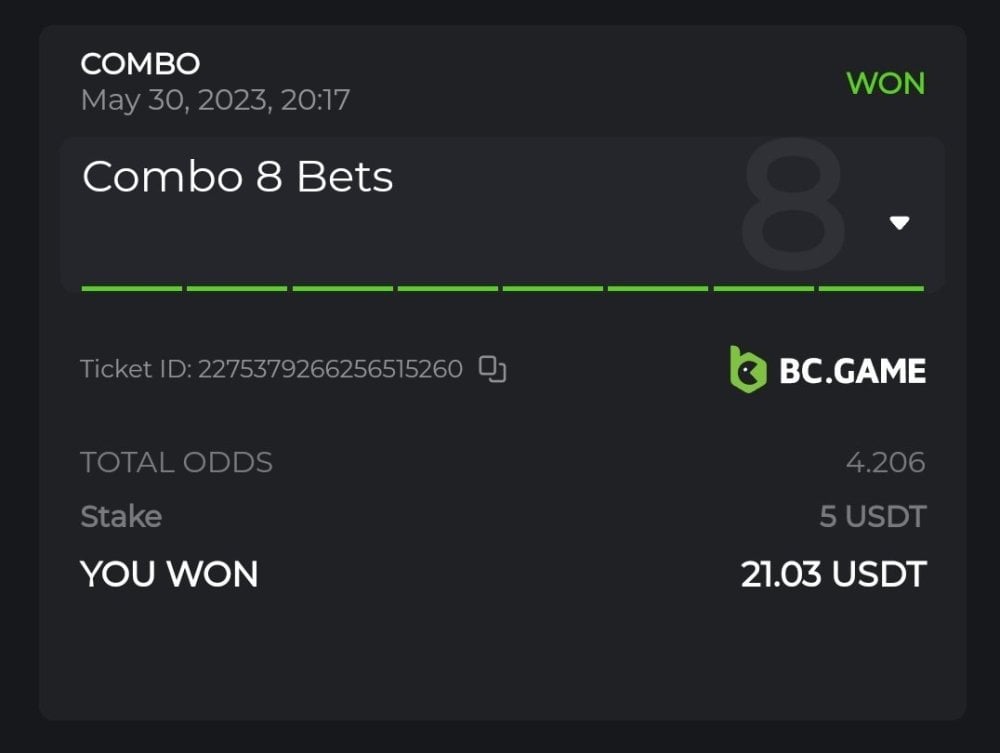Viewport: 1000px width, 753px height.
Task: Click the BC.GAME brand name text
Action: coord(852,371)
